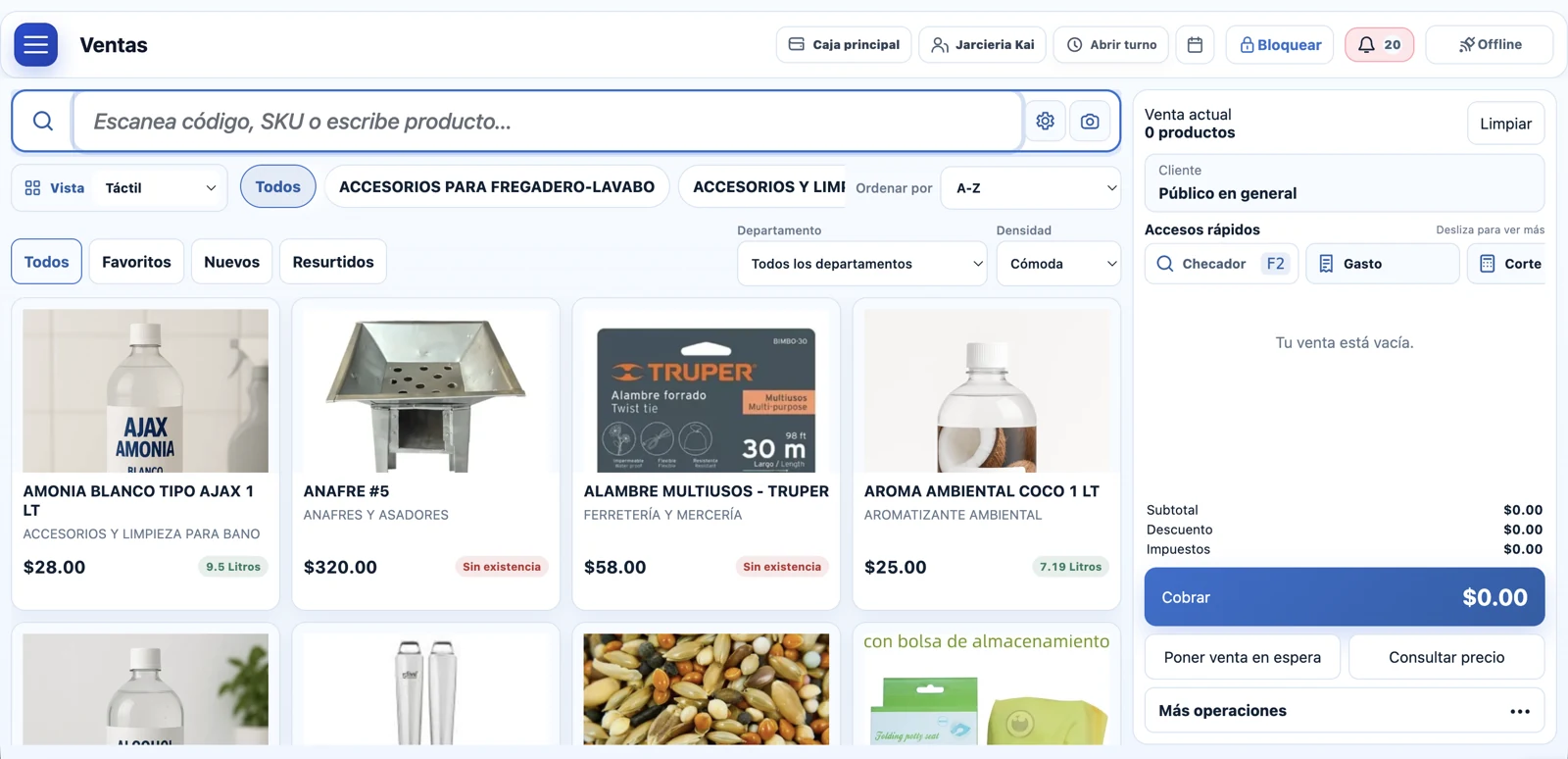The image size is (1568, 759).
Task: Click the Offline connection status
Action: [1490, 45]
